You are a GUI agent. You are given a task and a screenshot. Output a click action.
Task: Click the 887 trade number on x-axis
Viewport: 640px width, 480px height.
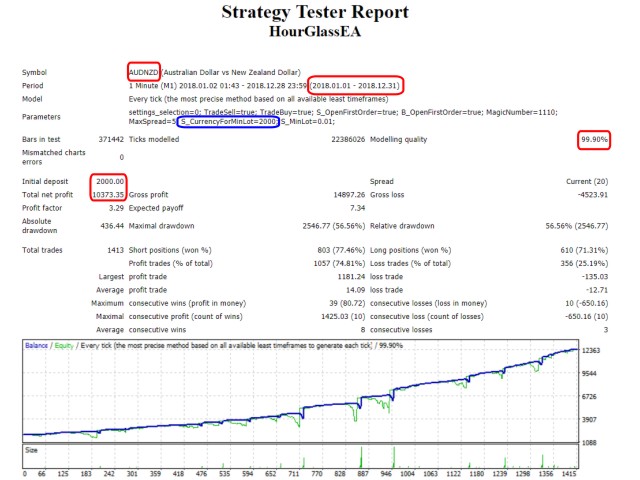tap(363, 474)
